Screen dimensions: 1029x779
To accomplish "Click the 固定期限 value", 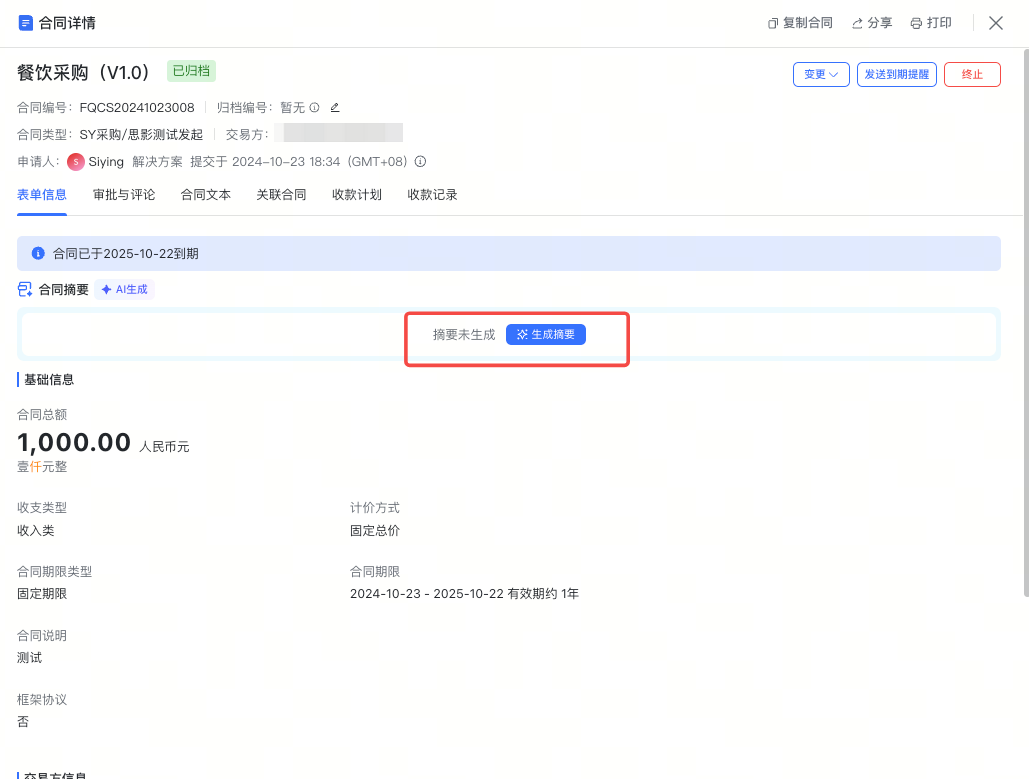I will coord(42,593).
